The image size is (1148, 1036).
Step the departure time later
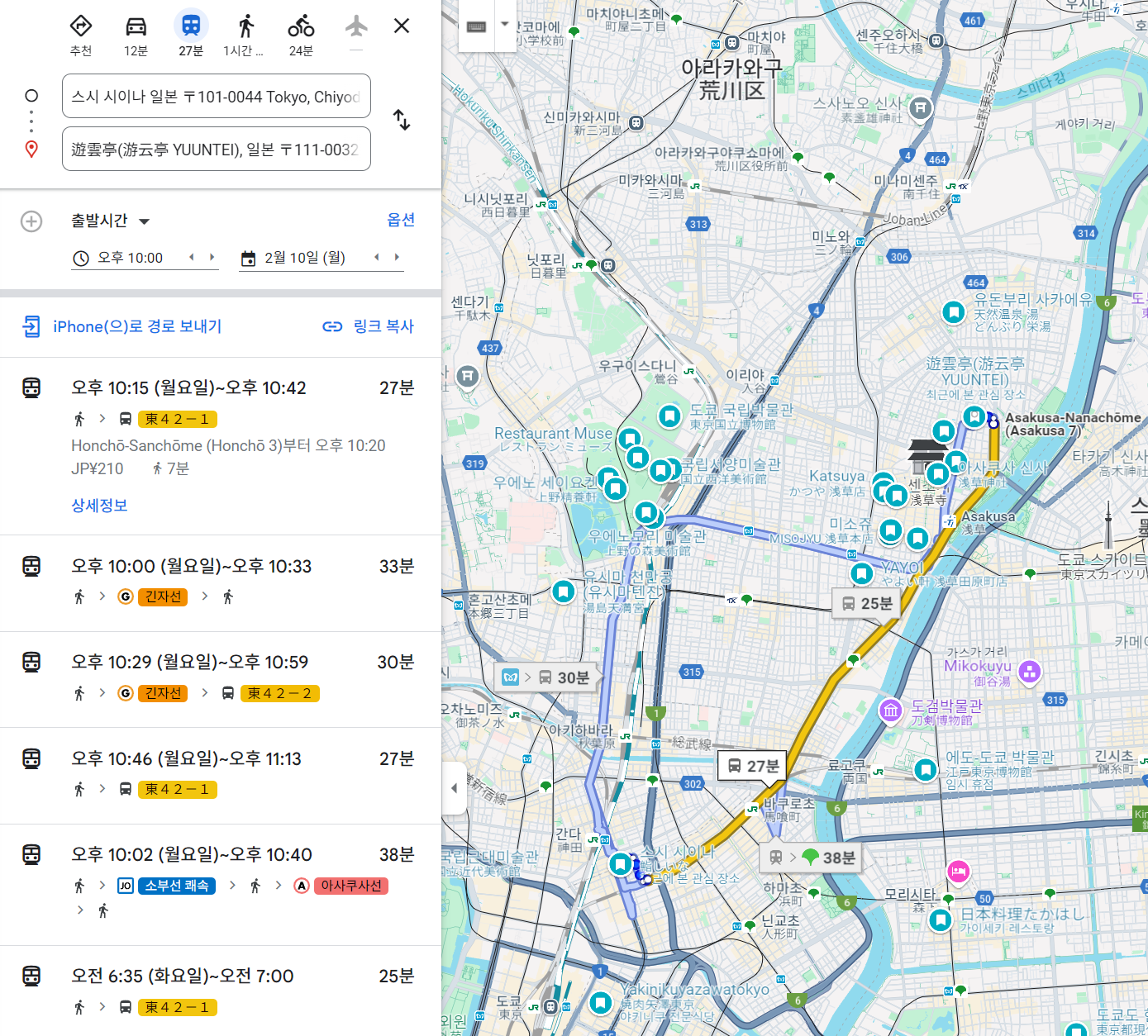click(x=212, y=257)
